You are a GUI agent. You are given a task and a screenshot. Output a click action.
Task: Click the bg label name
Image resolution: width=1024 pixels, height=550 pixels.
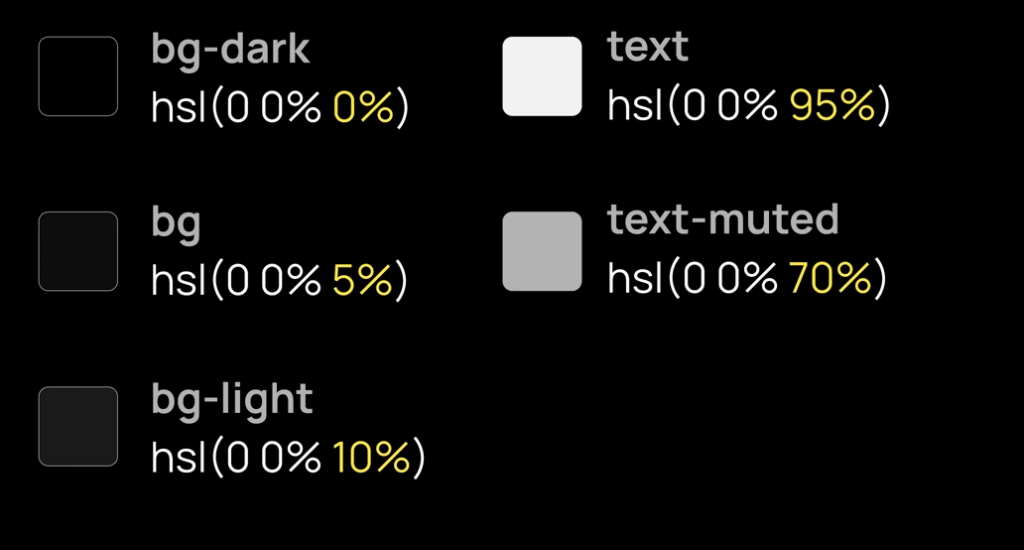click(176, 223)
